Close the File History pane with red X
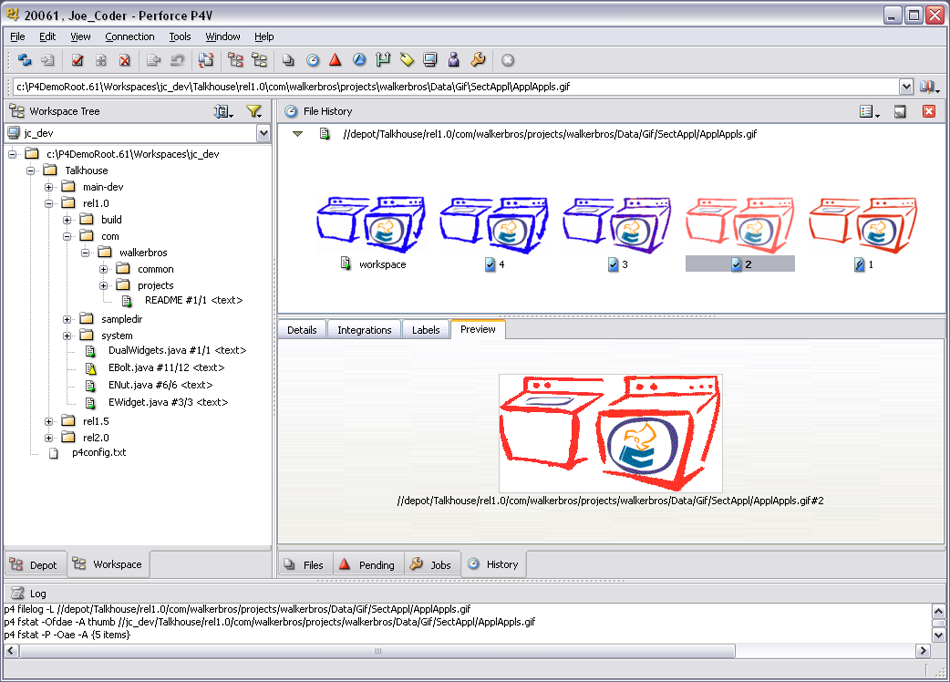950x682 pixels. coord(928,112)
